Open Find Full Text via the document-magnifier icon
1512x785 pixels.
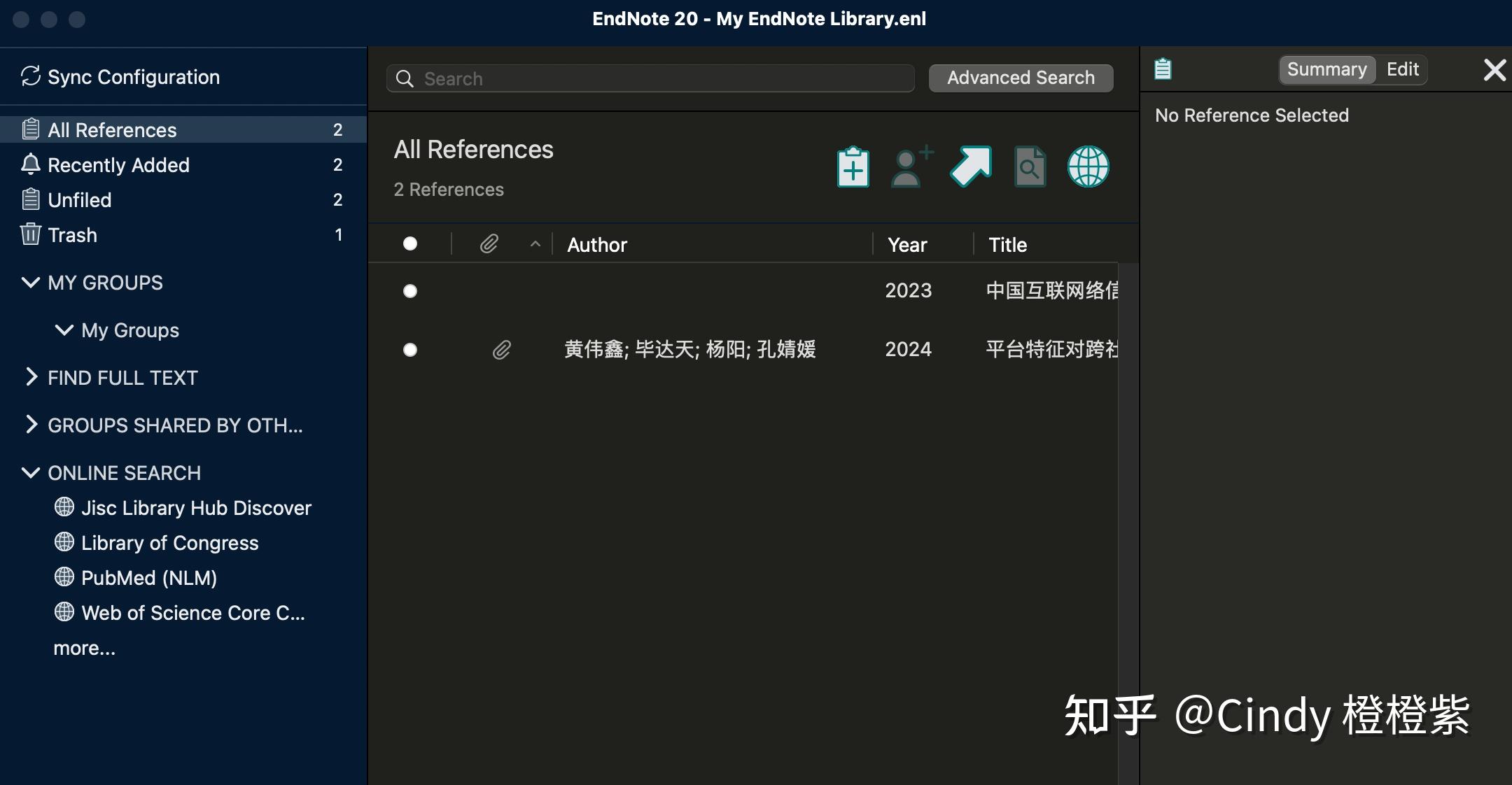1029,167
